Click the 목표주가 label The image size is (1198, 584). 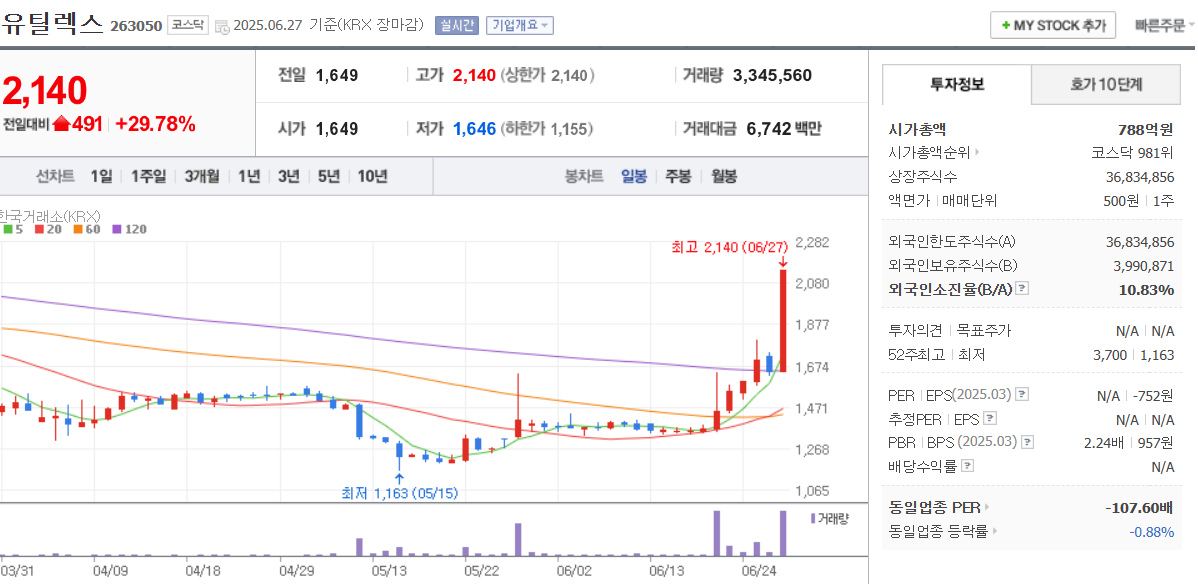click(984, 331)
